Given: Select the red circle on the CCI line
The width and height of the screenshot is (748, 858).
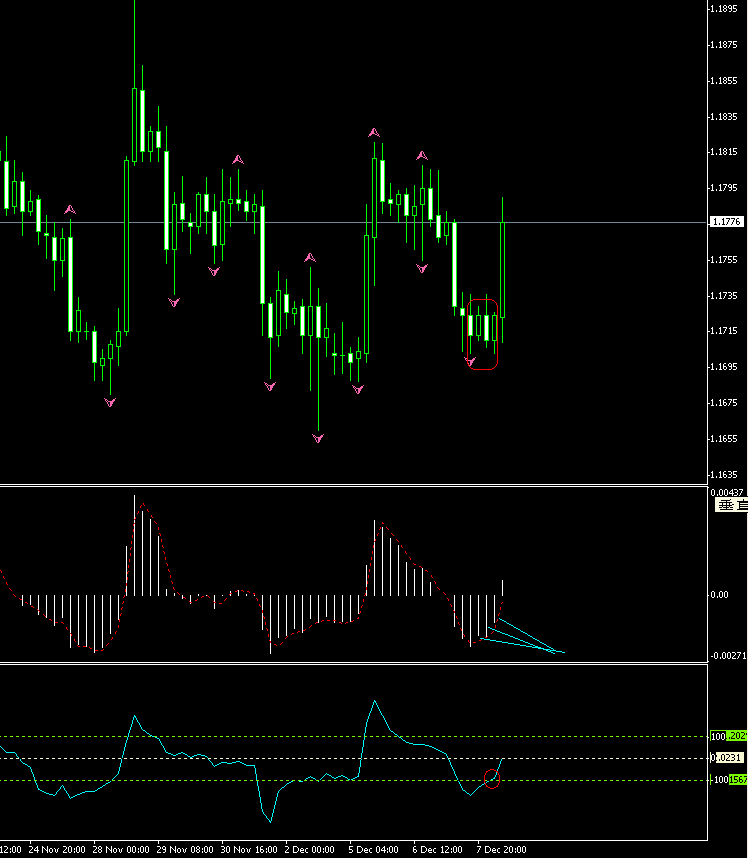Looking at the screenshot, I should pyautogui.click(x=492, y=779).
